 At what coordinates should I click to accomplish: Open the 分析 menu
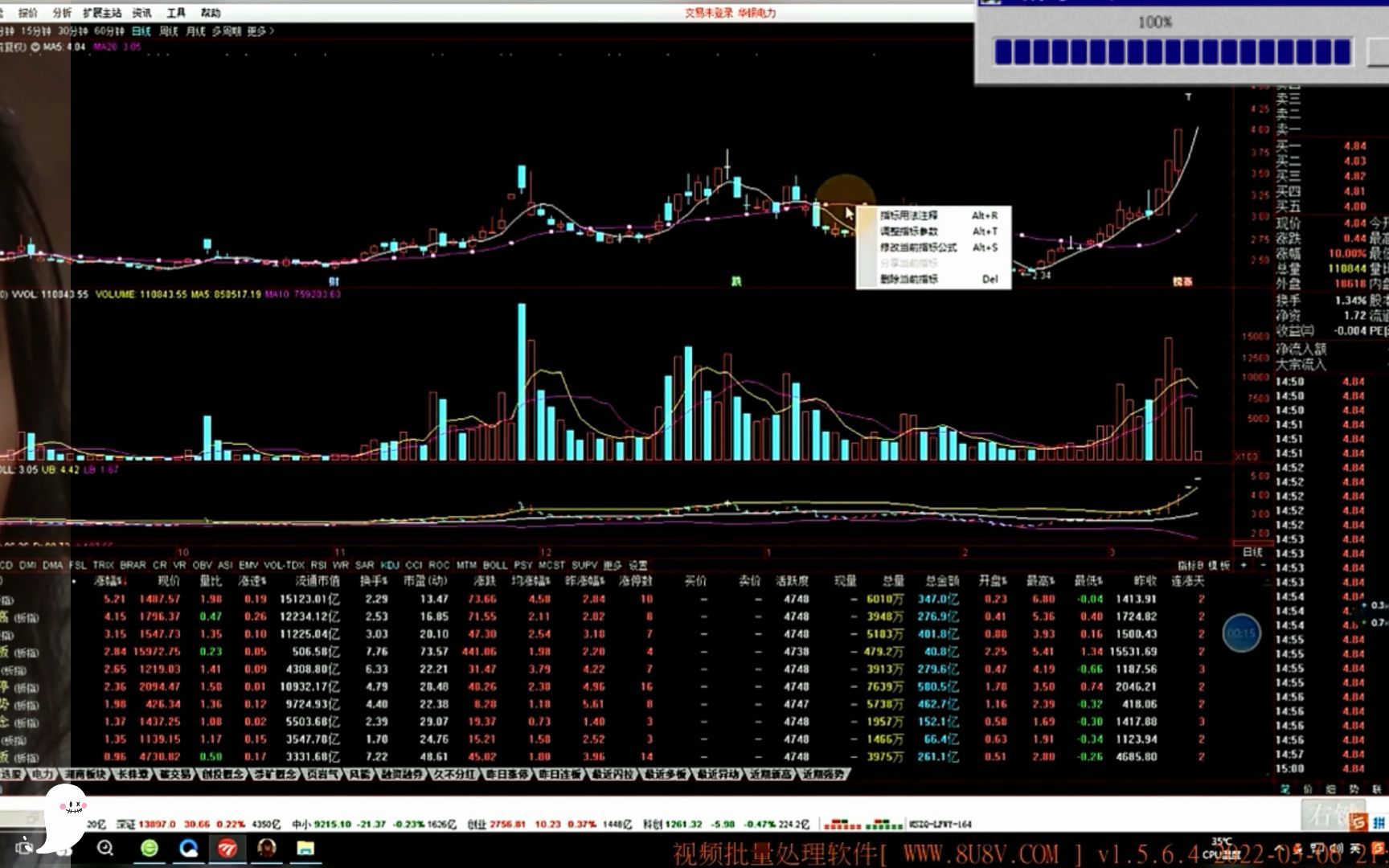[62, 13]
